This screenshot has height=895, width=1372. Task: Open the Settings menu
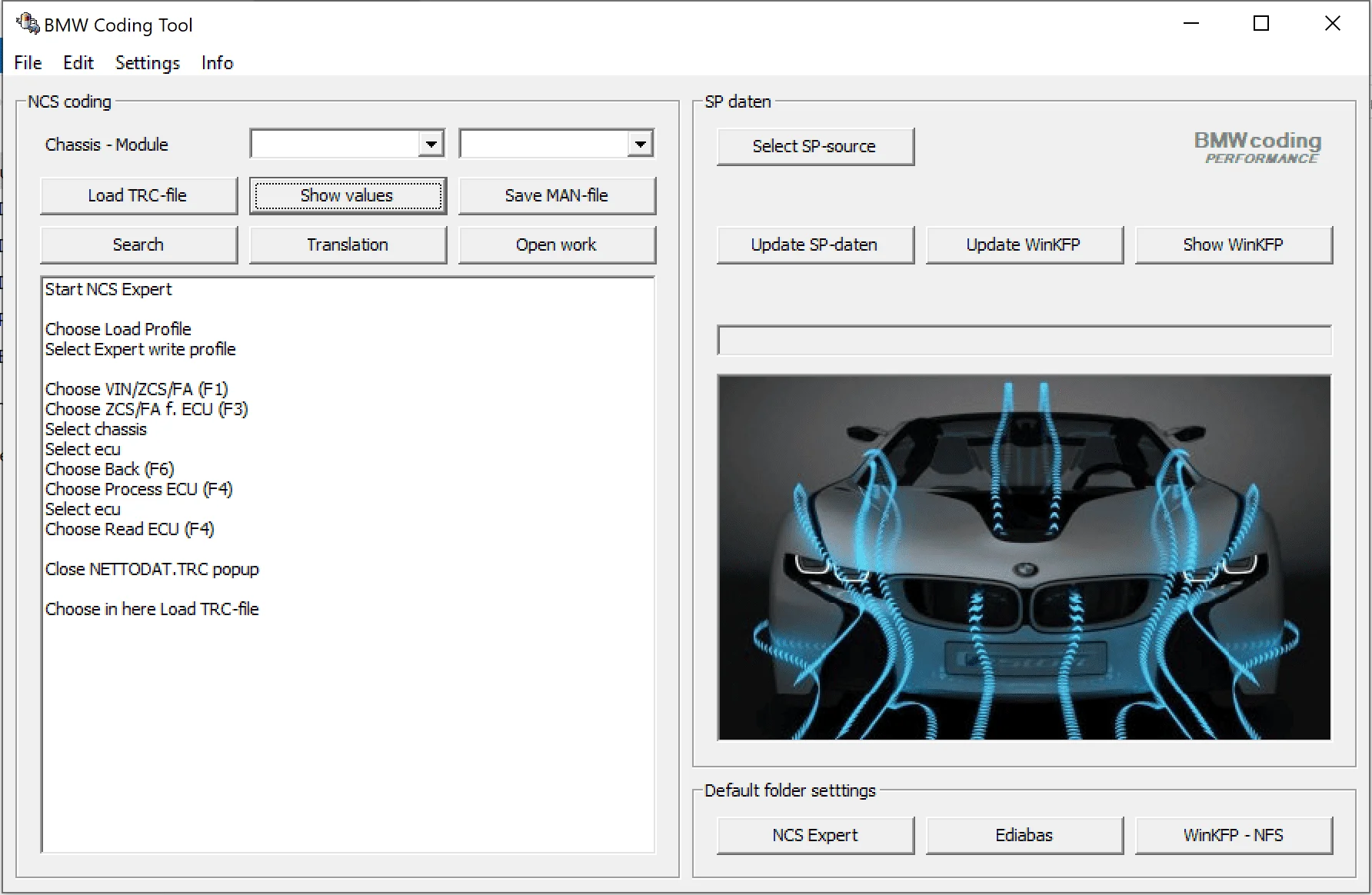[147, 63]
